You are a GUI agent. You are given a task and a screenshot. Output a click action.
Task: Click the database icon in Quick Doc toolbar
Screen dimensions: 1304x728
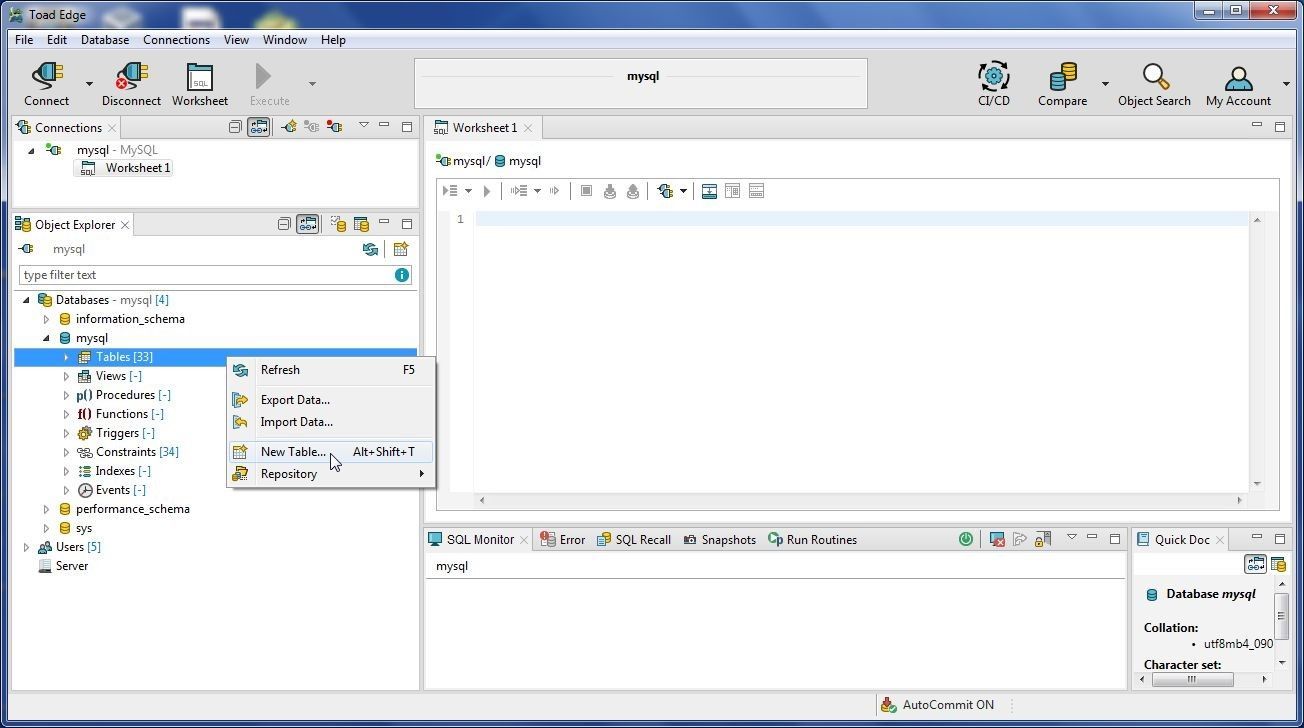point(1278,564)
